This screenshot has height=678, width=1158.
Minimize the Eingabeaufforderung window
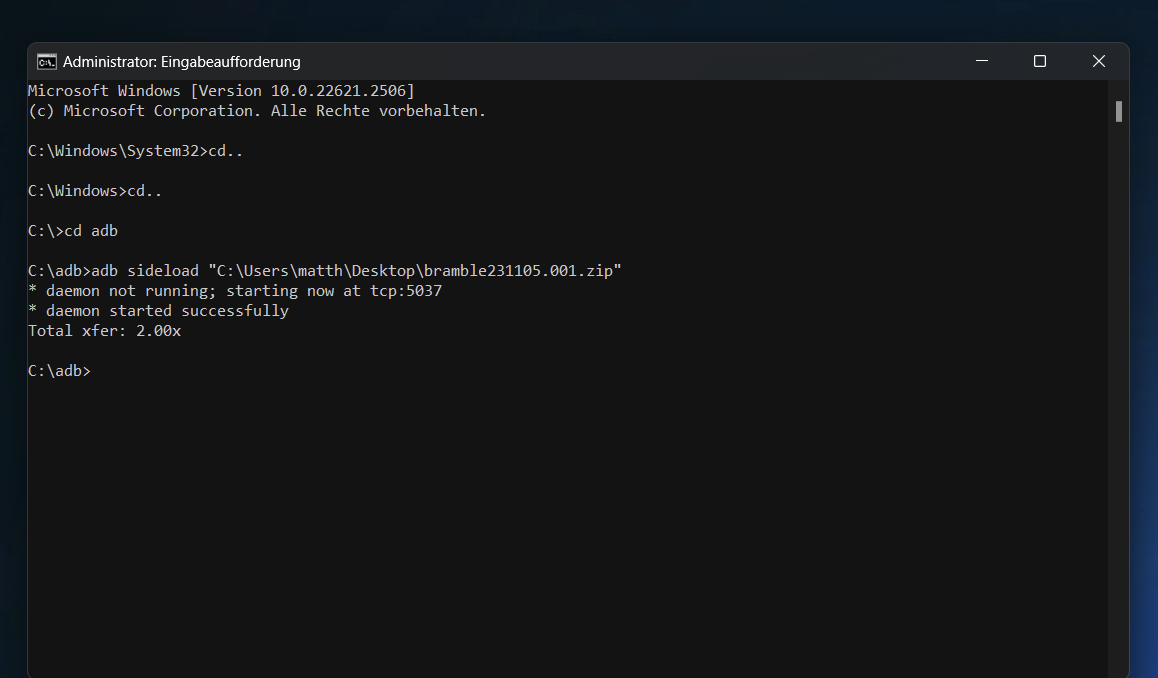(x=980, y=61)
